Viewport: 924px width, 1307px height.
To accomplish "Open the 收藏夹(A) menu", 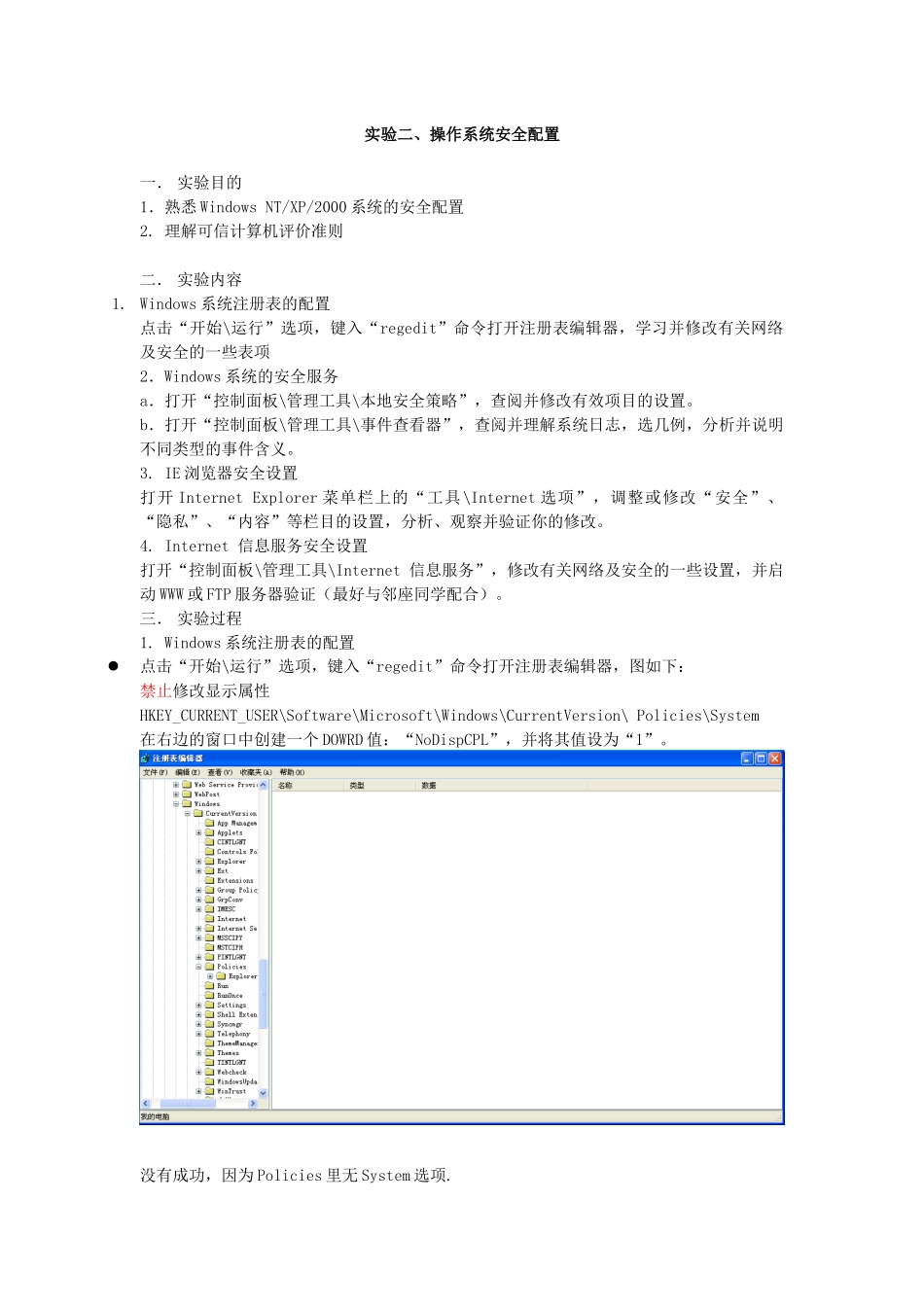I will [256, 772].
